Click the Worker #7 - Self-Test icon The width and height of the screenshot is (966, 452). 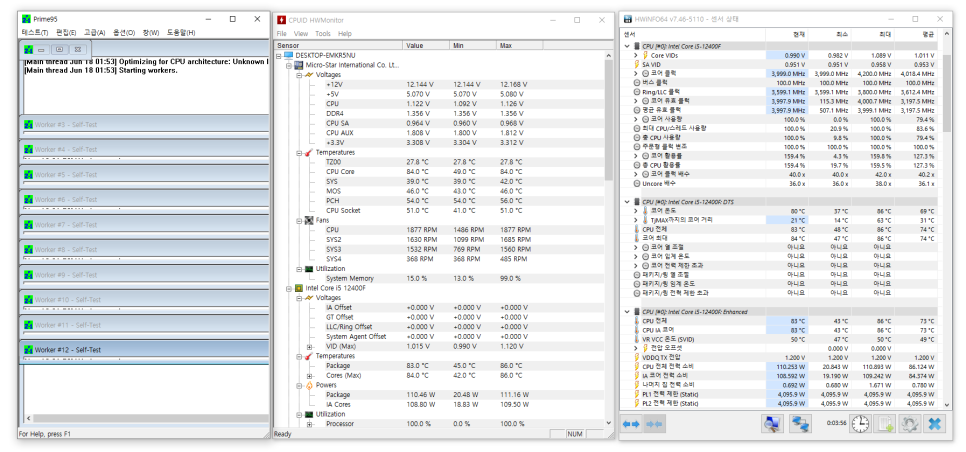tap(28, 225)
